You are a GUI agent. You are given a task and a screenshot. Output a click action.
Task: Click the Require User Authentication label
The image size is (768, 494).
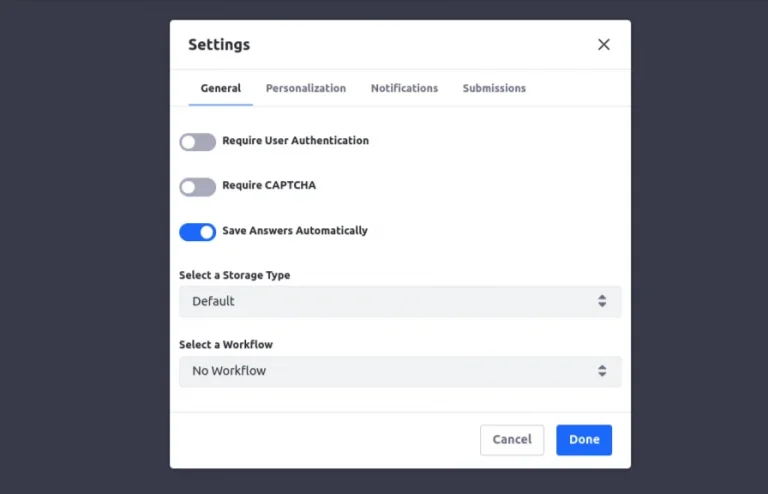295,141
